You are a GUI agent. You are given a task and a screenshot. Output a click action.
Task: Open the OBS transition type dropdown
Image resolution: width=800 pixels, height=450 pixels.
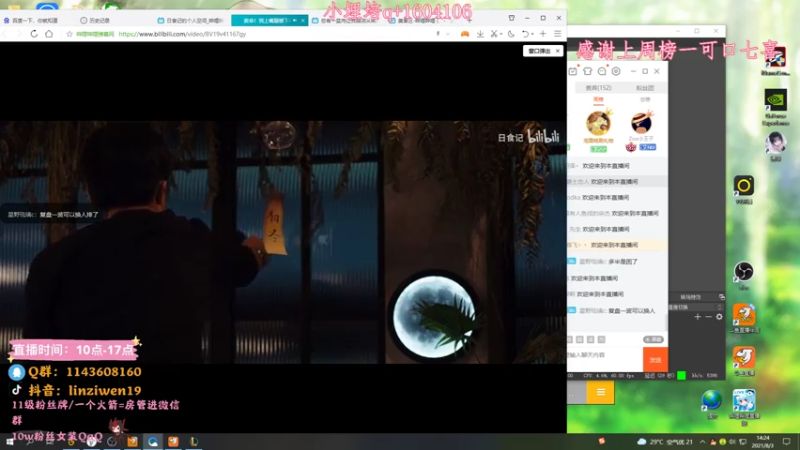coord(695,307)
